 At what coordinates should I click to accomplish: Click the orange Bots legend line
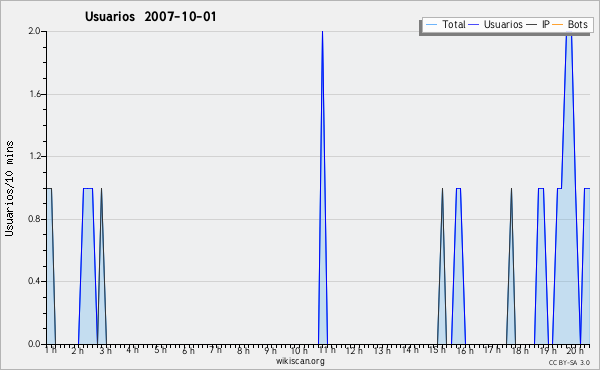pos(558,25)
